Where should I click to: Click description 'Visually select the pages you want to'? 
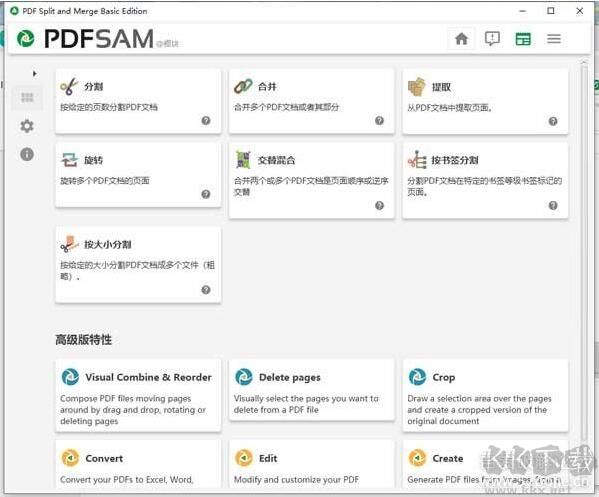[x=306, y=398]
